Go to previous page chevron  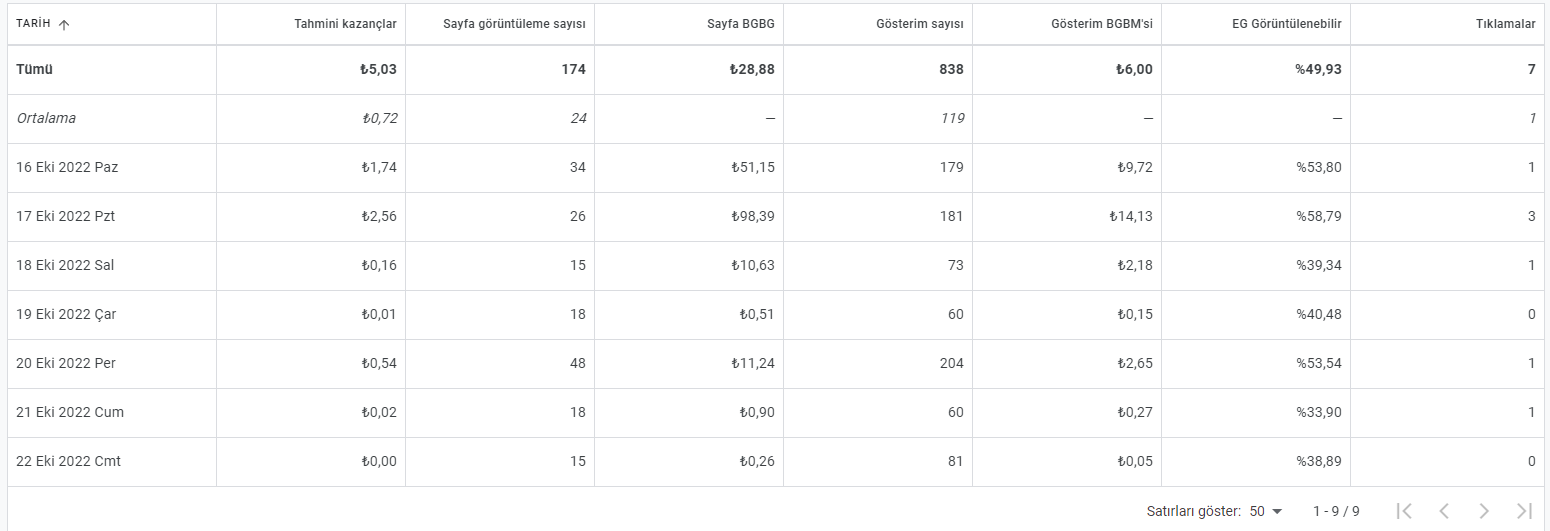coord(1444,511)
